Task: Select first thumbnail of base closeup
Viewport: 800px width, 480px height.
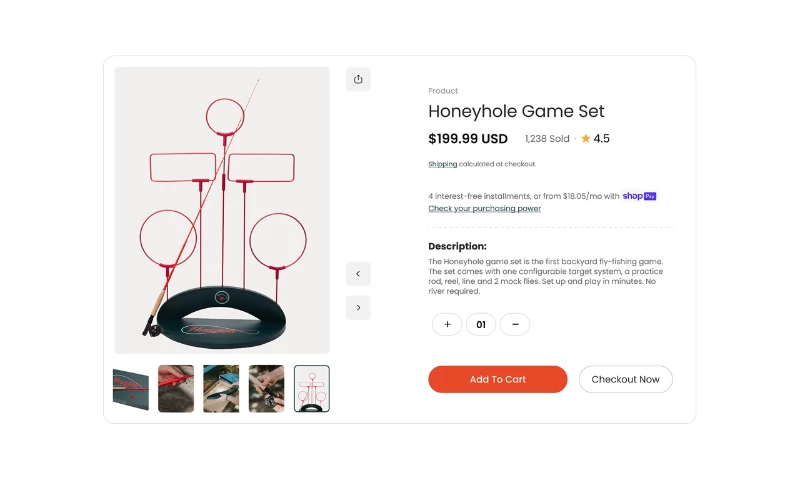Action: point(131,389)
